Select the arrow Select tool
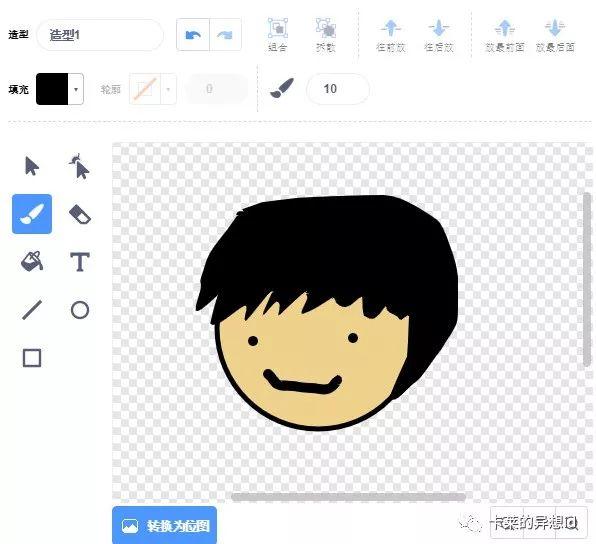This screenshot has height=544, width=596. point(32,166)
